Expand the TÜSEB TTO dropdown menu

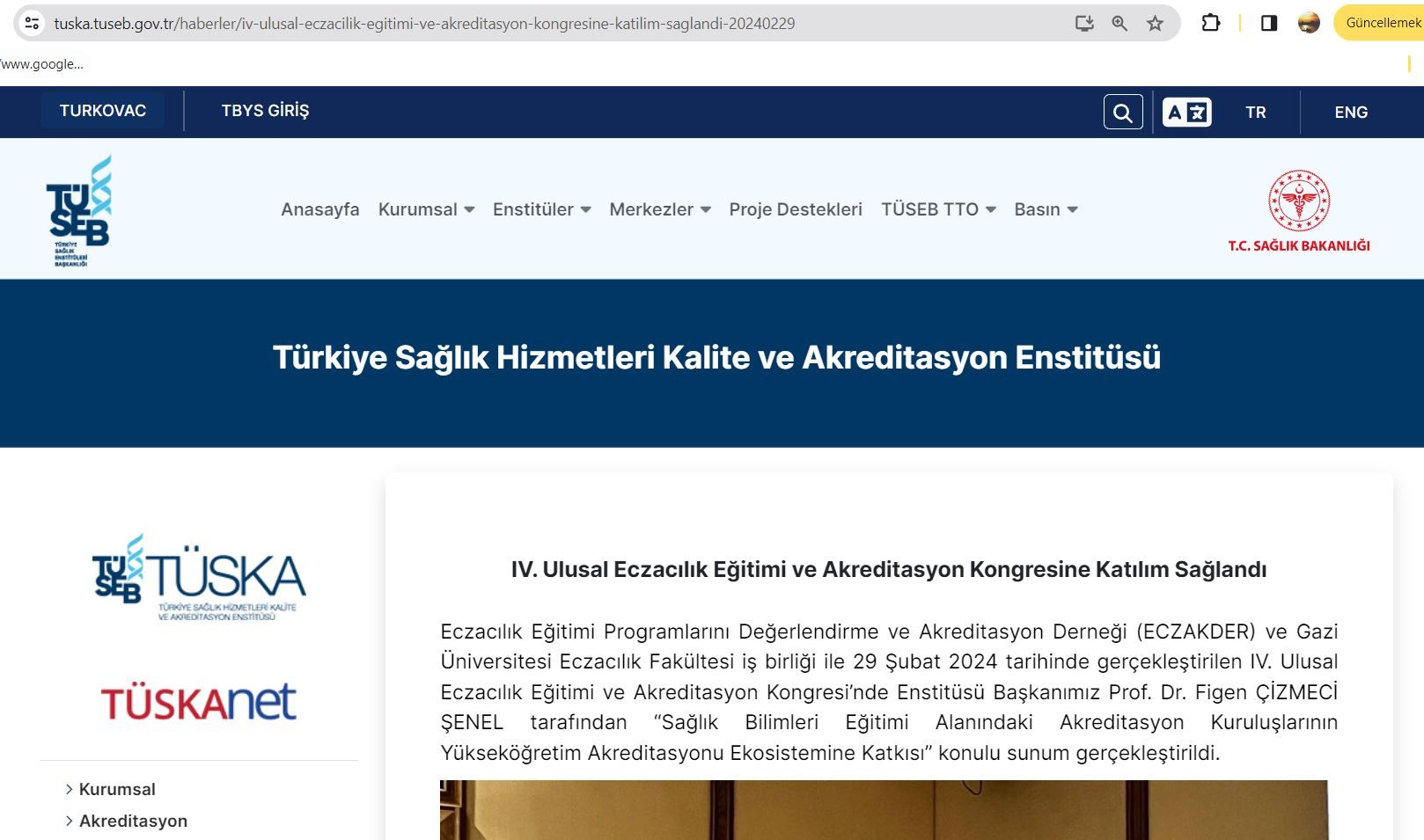pyautogui.click(x=939, y=209)
